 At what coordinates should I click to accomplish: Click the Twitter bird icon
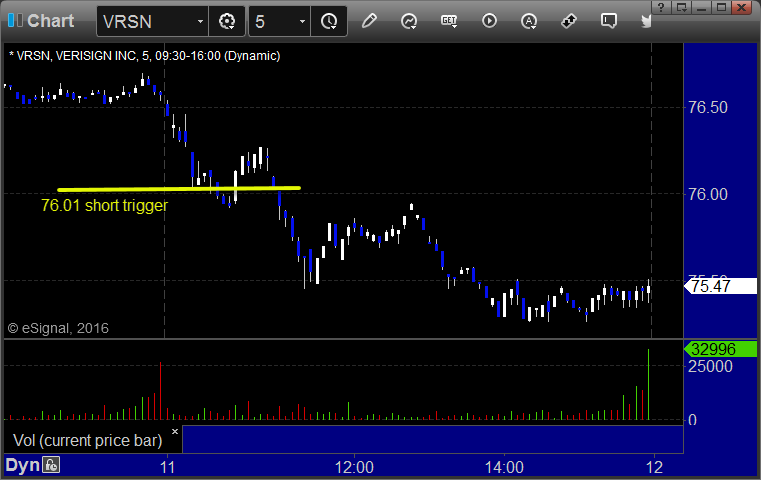tap(646, 21)
